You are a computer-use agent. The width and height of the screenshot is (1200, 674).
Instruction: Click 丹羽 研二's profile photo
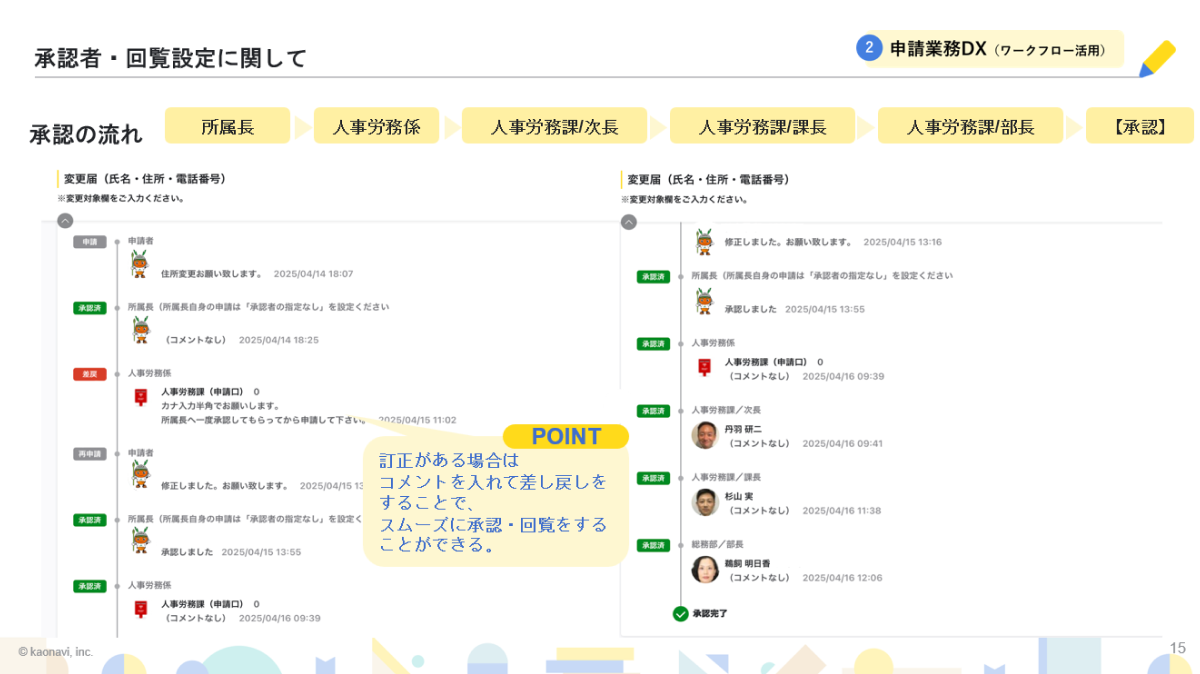coord(705,436)
